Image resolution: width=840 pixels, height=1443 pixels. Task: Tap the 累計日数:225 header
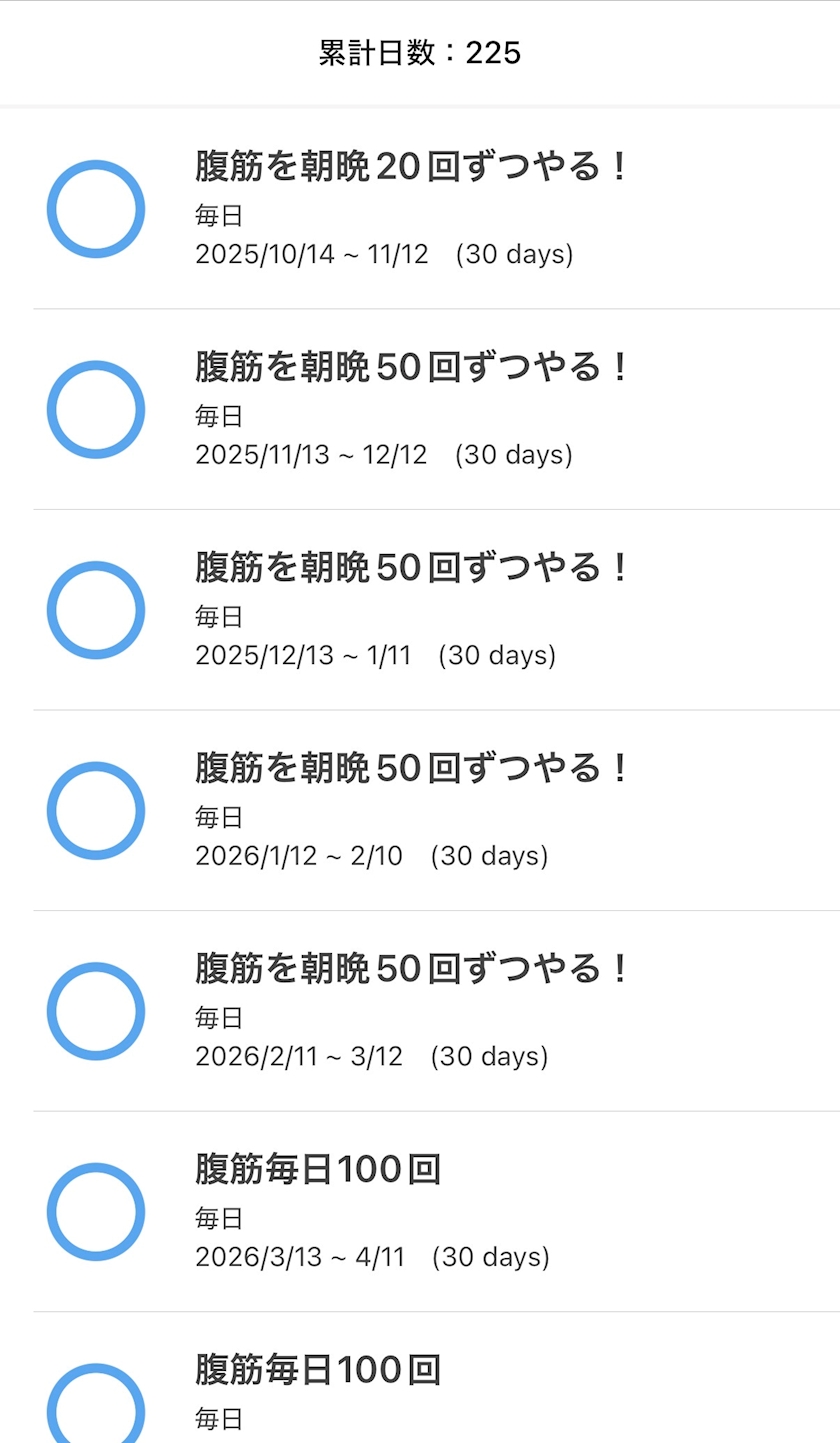pos(420,52)
